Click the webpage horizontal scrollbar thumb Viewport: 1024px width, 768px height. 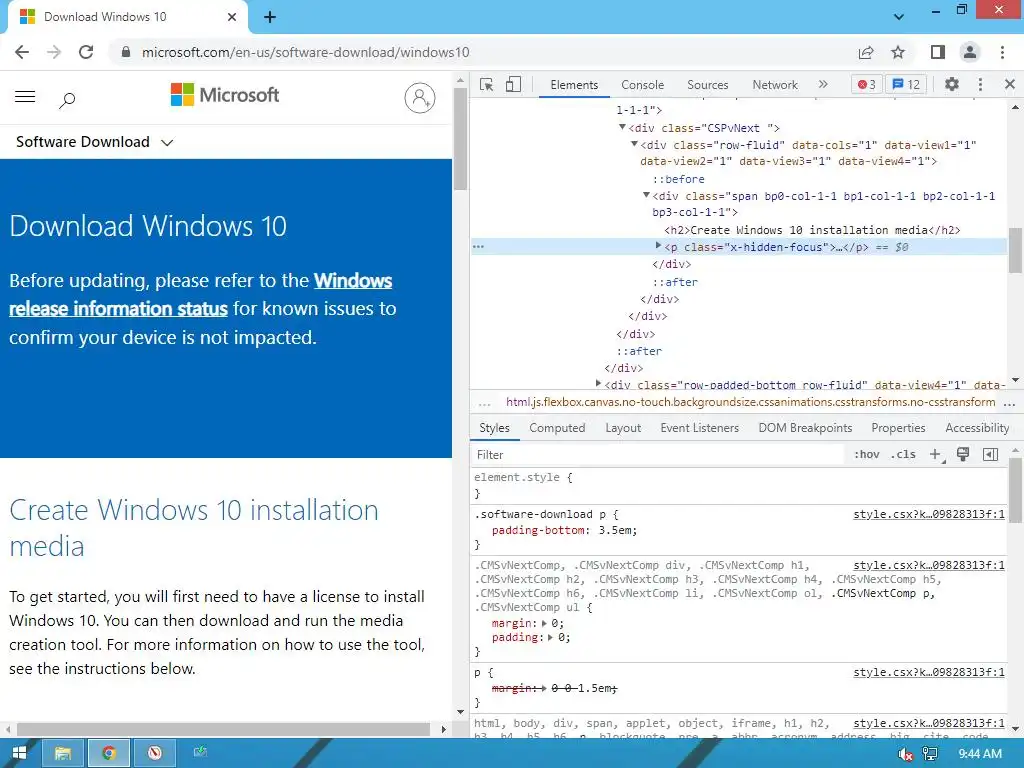click(x=223, y=729)
